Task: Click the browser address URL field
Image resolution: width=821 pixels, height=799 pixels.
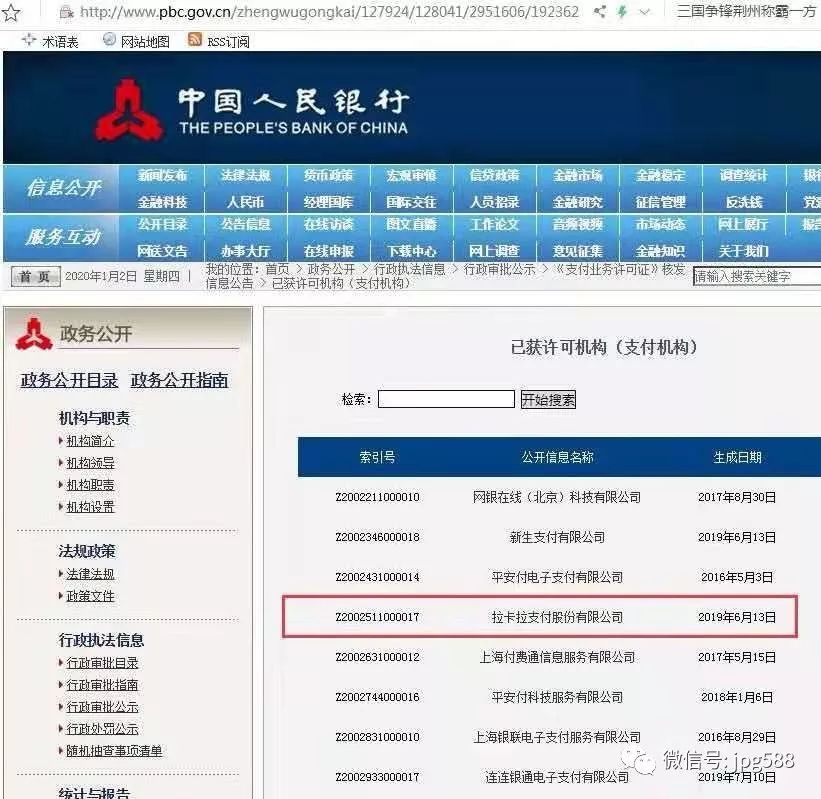Action: tap(329, 12)
